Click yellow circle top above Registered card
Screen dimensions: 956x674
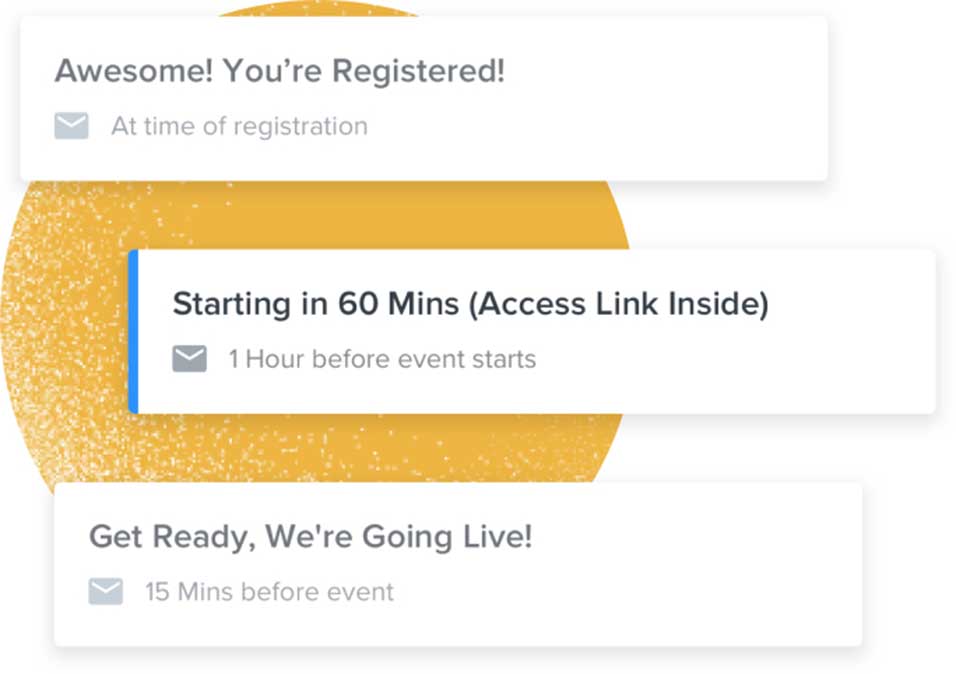pyautogui.click(x=317, y=9)
